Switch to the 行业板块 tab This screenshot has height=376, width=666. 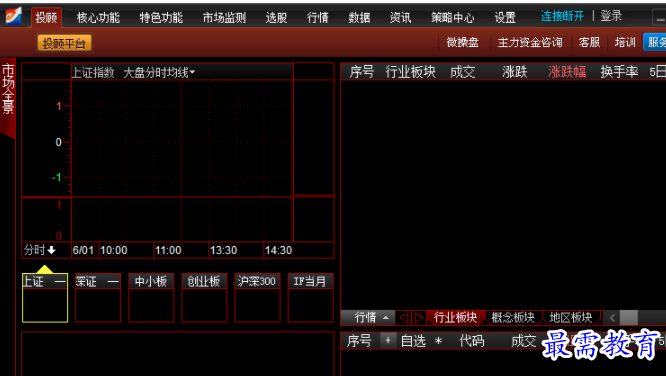point(455,317)
